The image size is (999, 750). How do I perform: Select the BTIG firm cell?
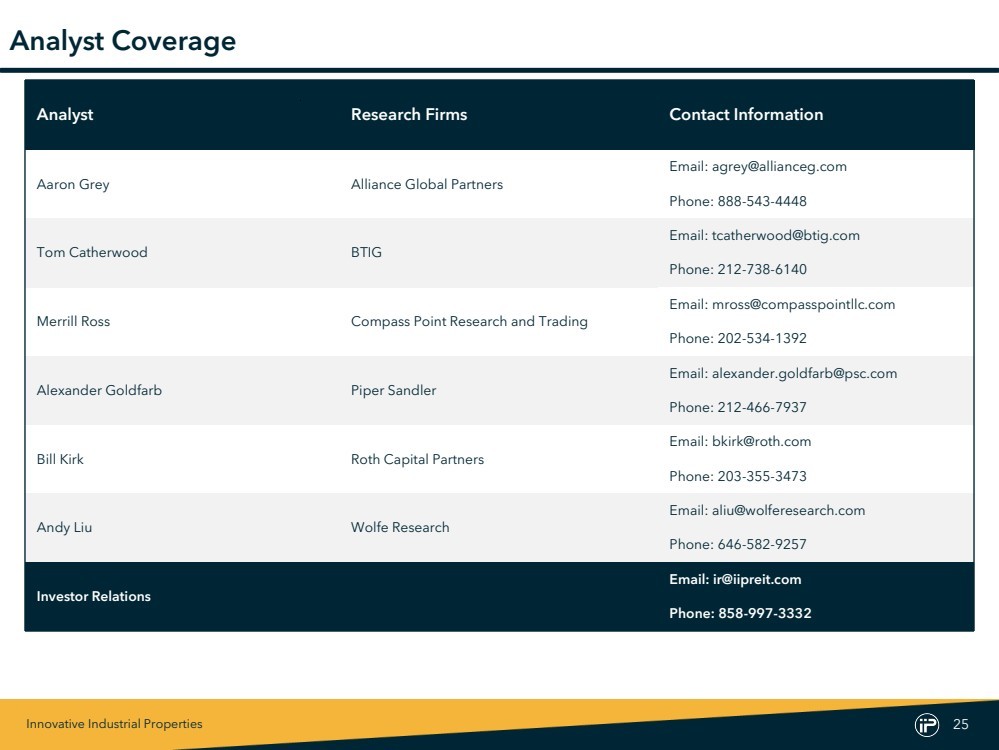coord(366,252)
